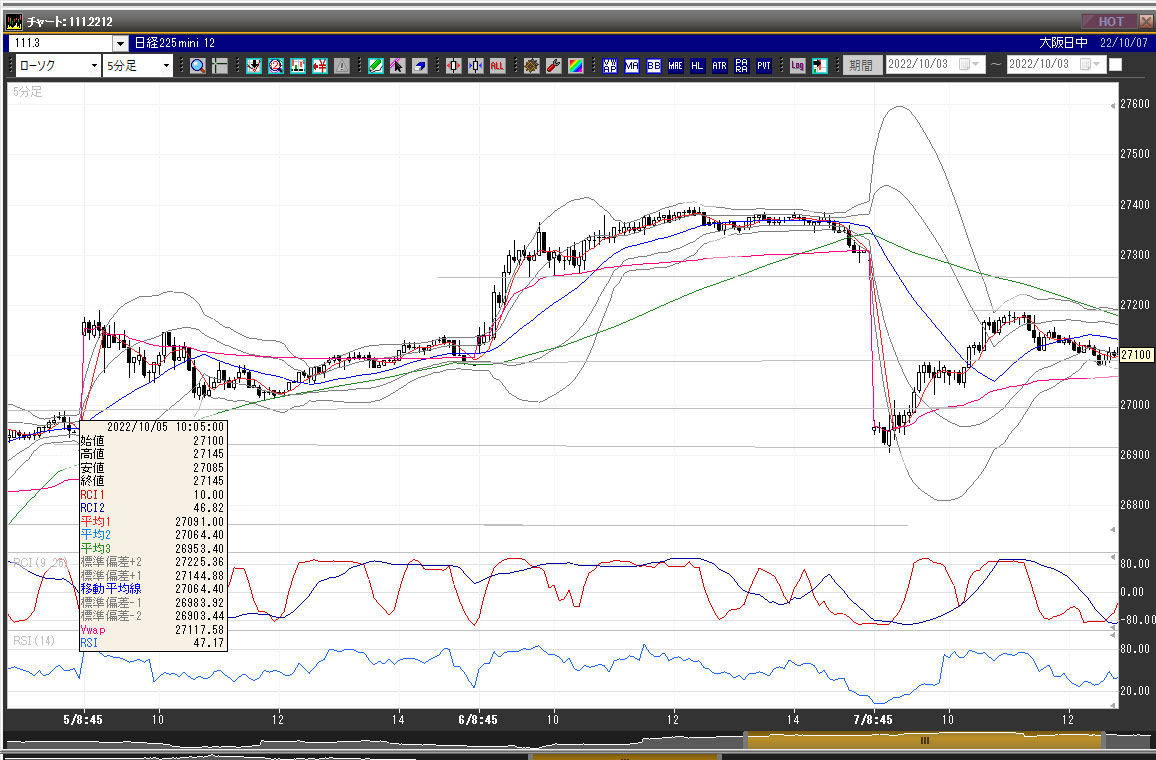Viewport: 1156px width, 760px height.
Task: Toggle the VWAP indicator icon
Action: [x=610, y=66]
